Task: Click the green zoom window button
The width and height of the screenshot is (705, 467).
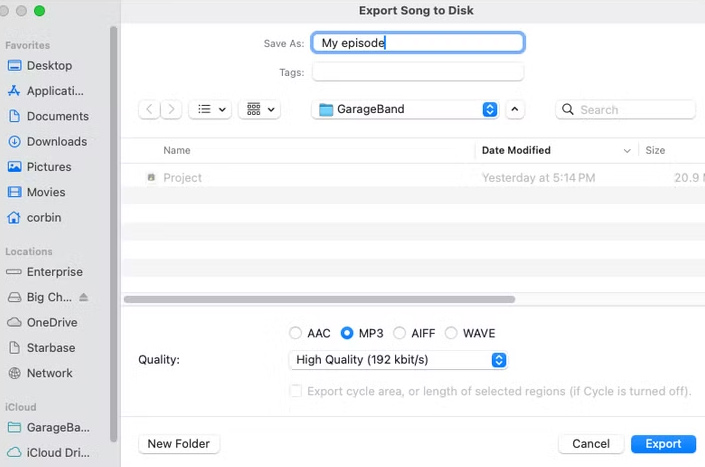Action: click(40, 11)
